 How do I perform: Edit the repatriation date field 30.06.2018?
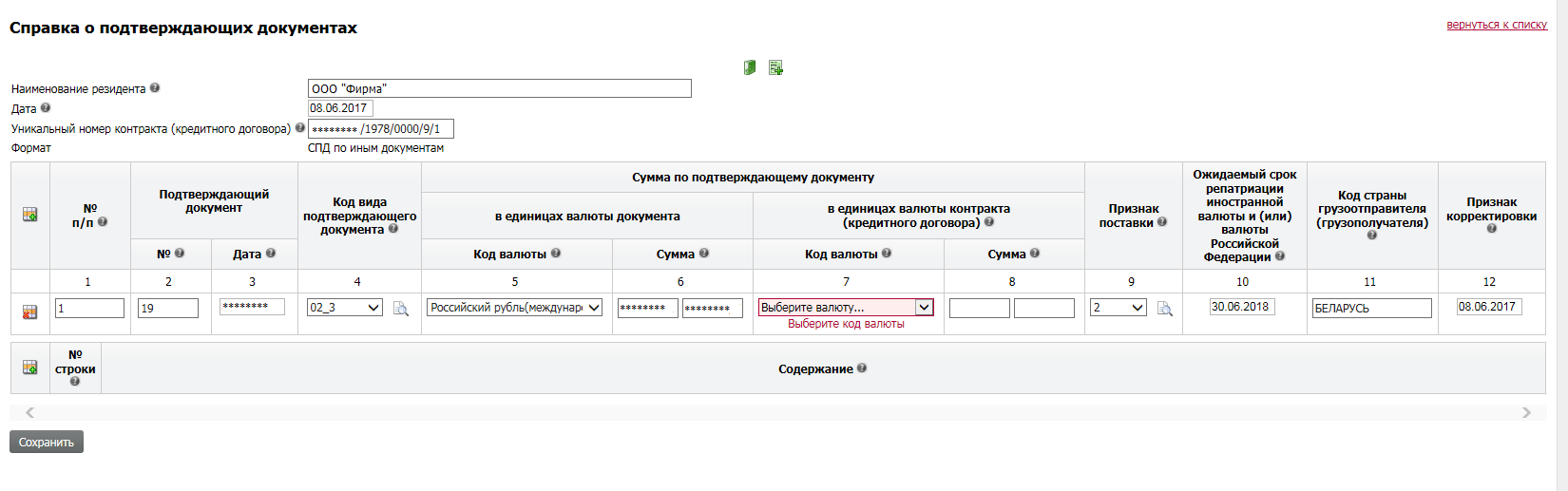pyautogui.click(x=1242, y=307)
